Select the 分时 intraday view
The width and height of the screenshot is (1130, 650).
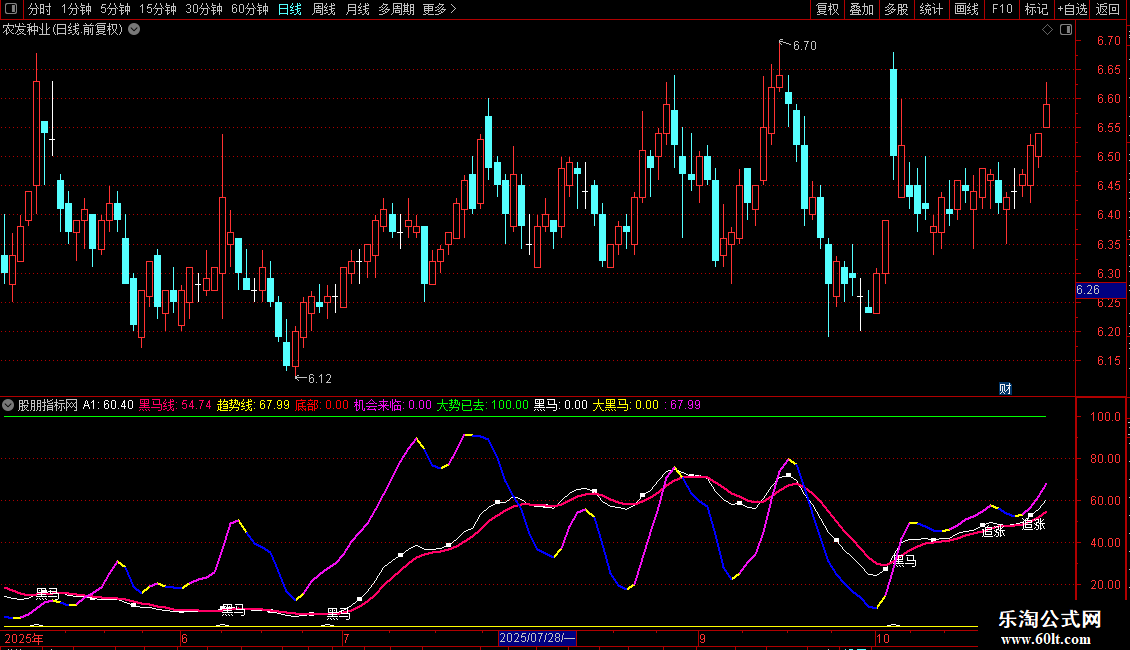tap(39, 10)
